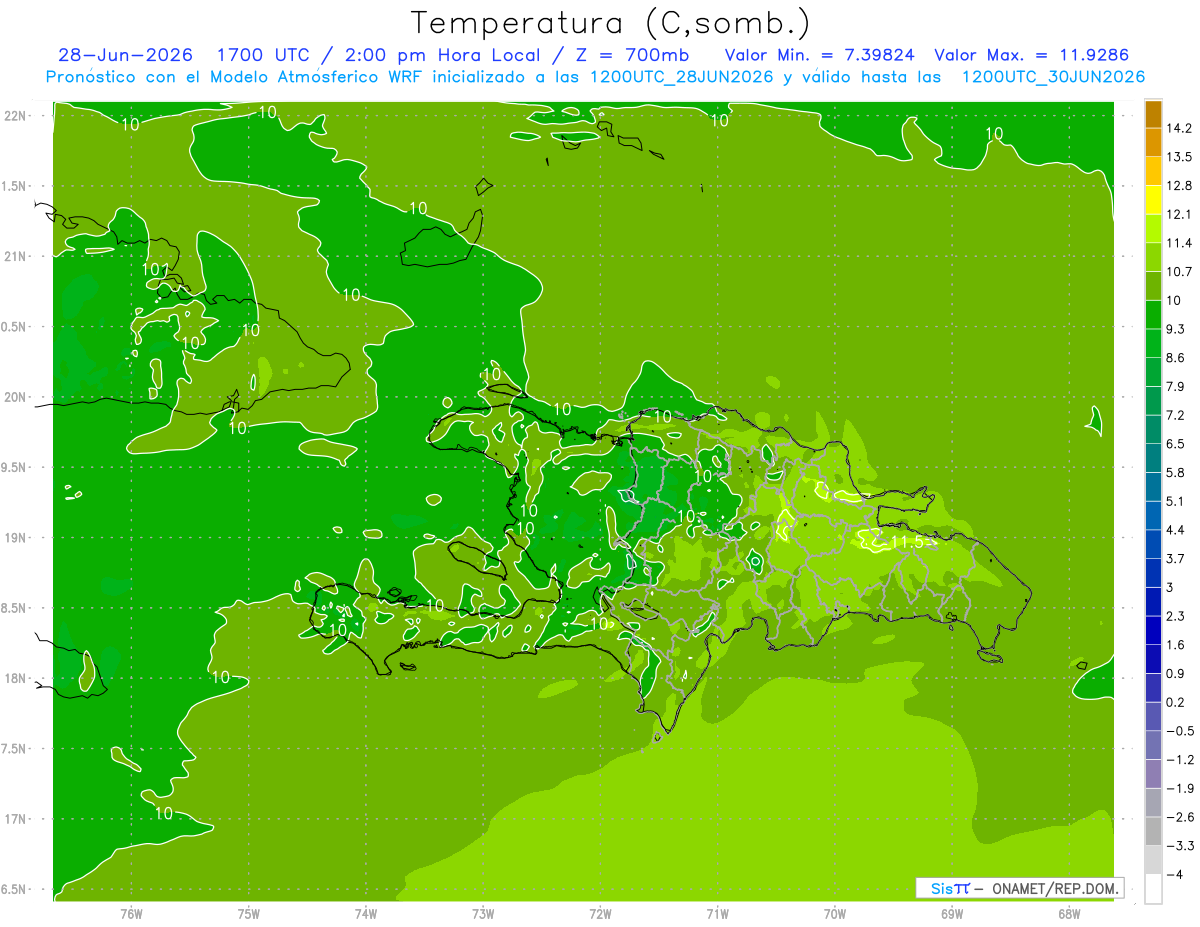Click the '8.6' value on the color scale
Screen dimensions: 1200x927
1176,358
